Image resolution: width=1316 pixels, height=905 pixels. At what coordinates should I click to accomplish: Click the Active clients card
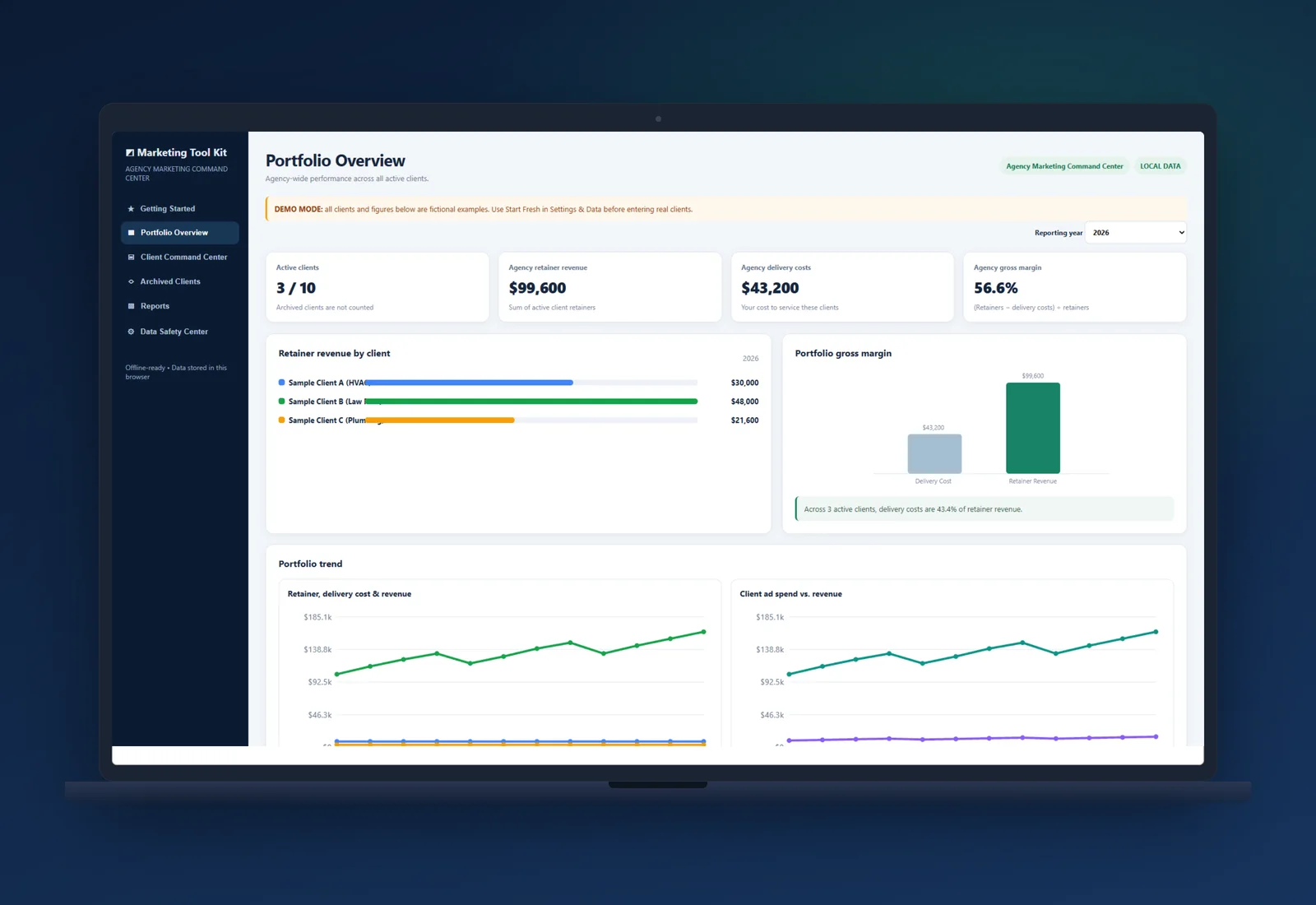[x=378, y=287]
